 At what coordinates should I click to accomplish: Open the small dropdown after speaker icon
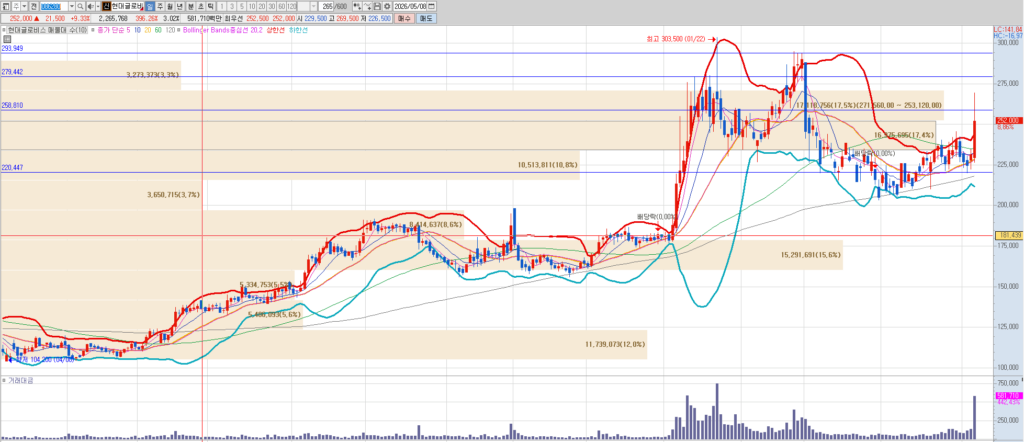click(x=98, y=6)
